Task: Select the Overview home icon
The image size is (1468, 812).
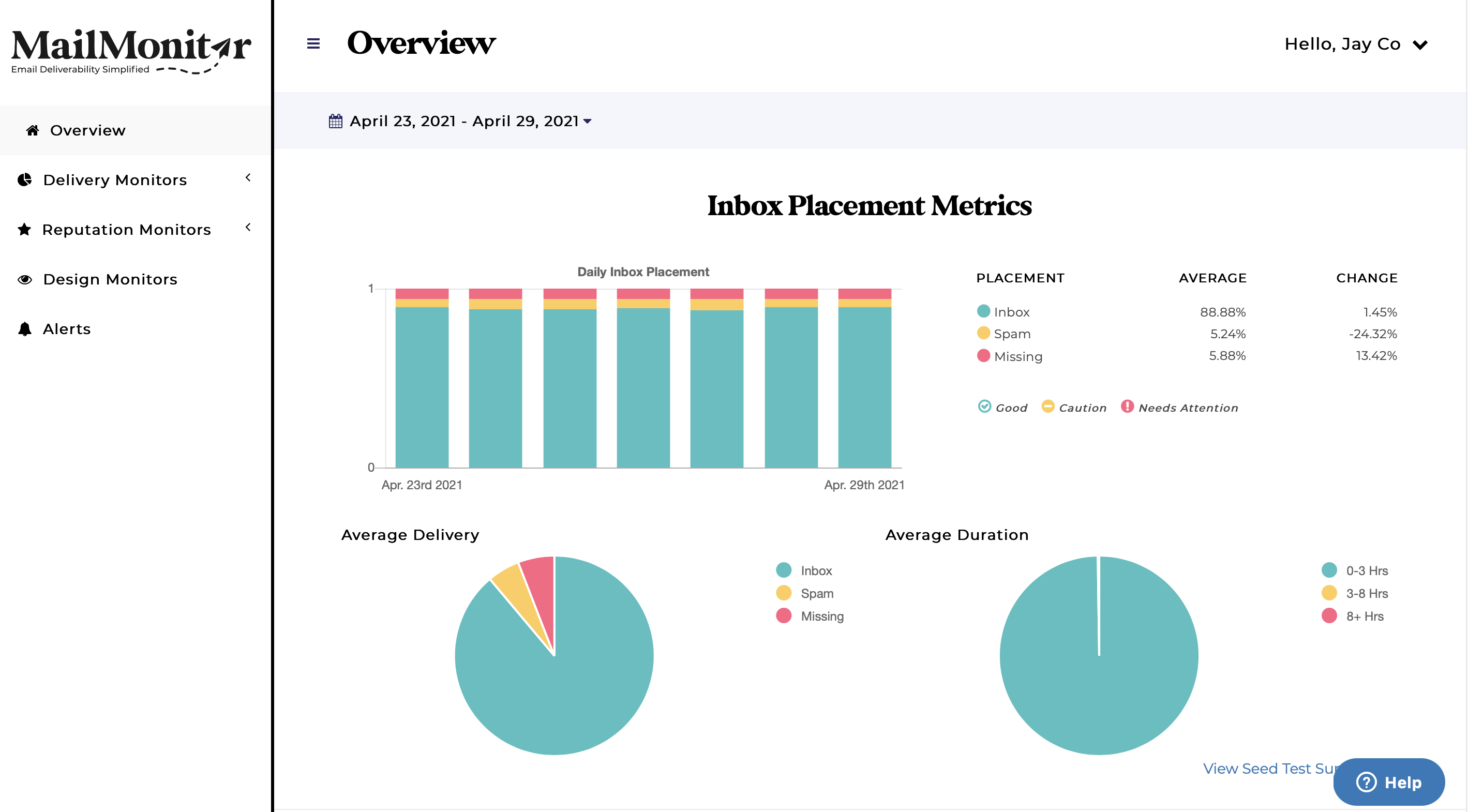Action: (x=32, y=130)
